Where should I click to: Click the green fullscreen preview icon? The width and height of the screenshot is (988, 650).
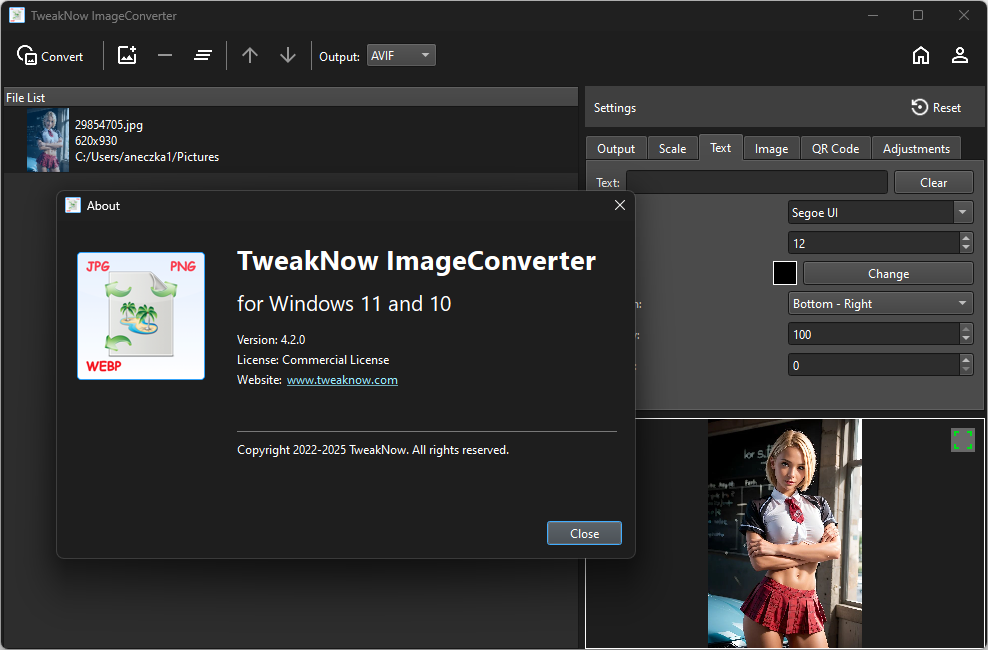pos(962,440)
